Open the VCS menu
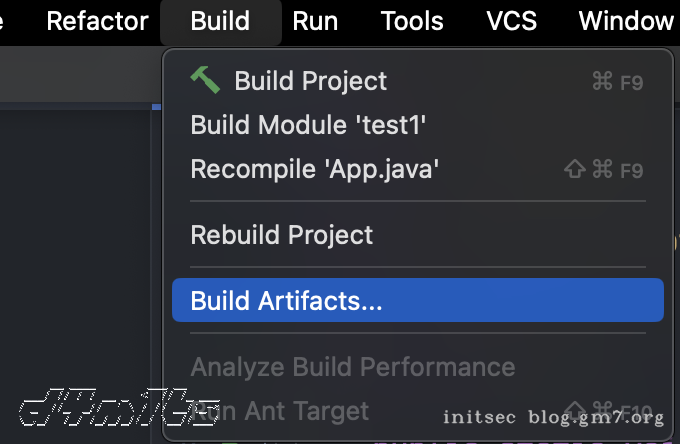 [511, 21]
